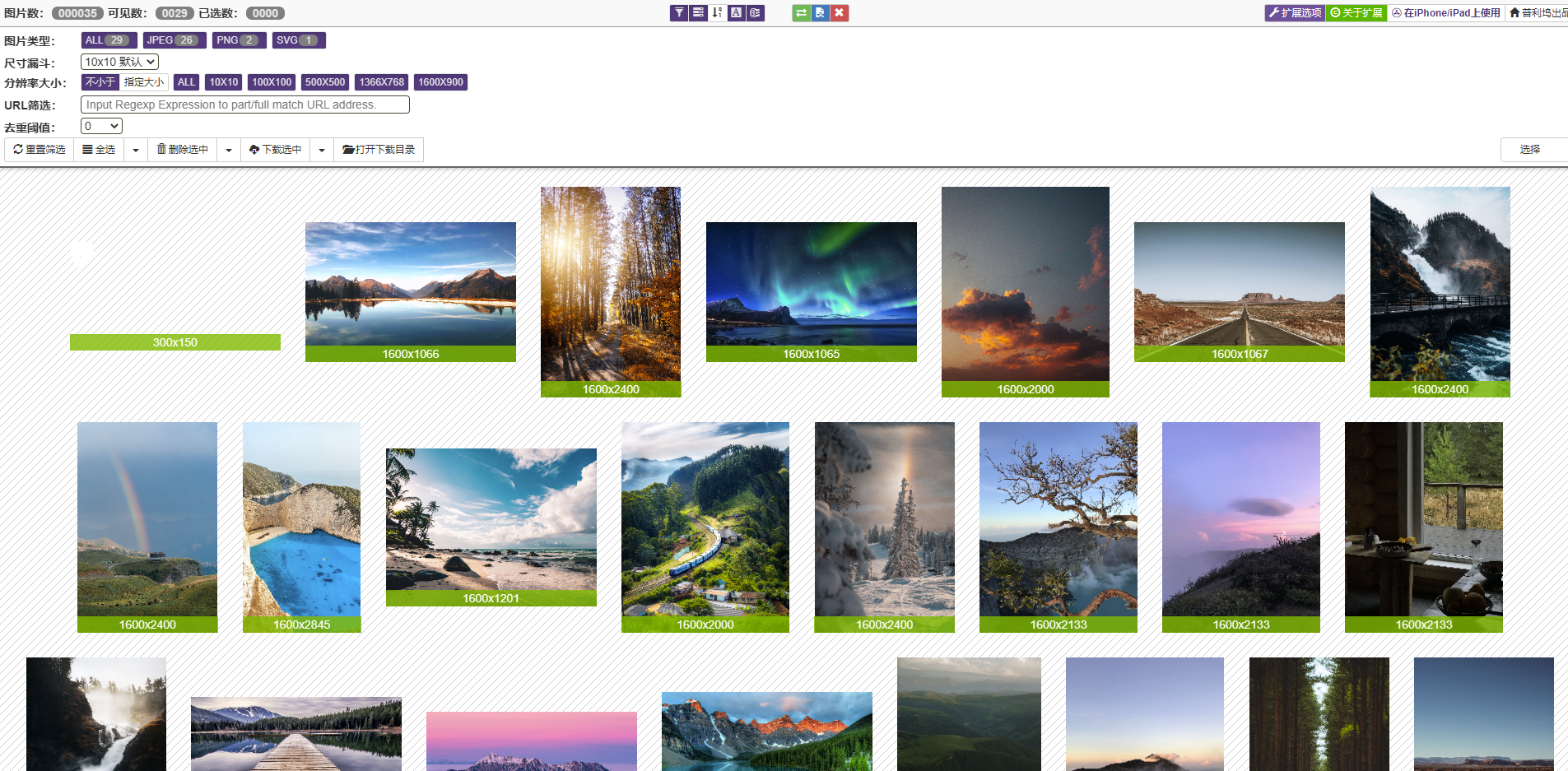Select the red-peaked mountains lake thumbnail

[x=767, y=732]
